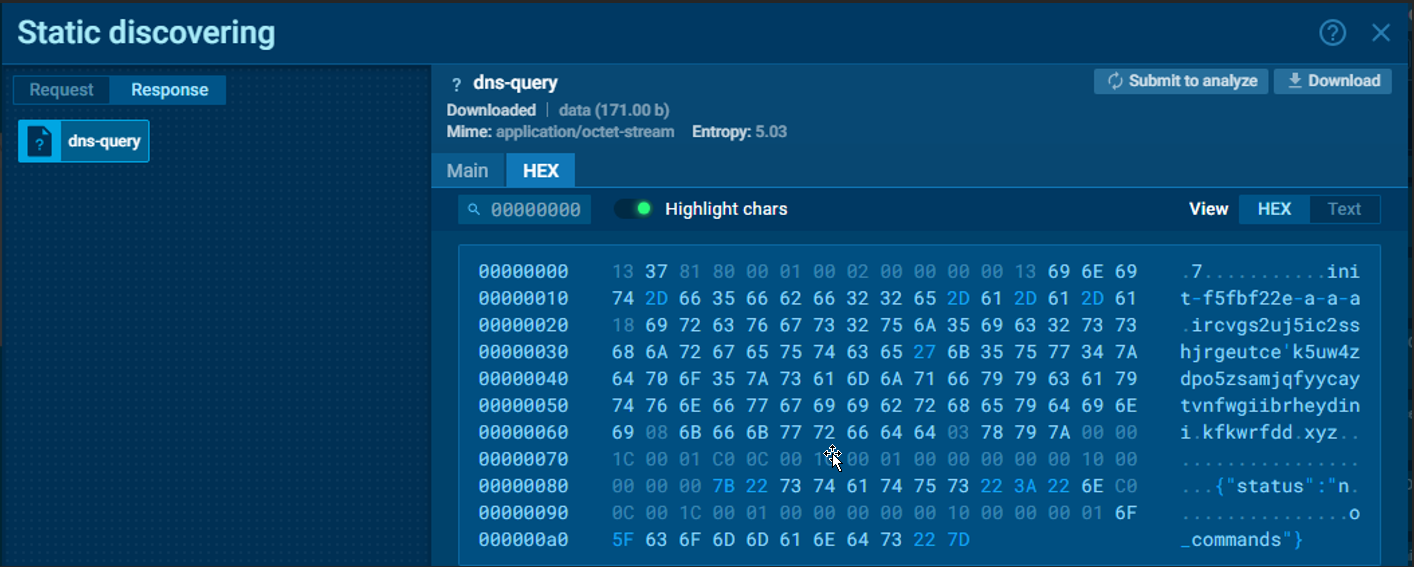This screenshot has height=567, width=1414.
Task: Click the hex offset search field
Action: 534,210
